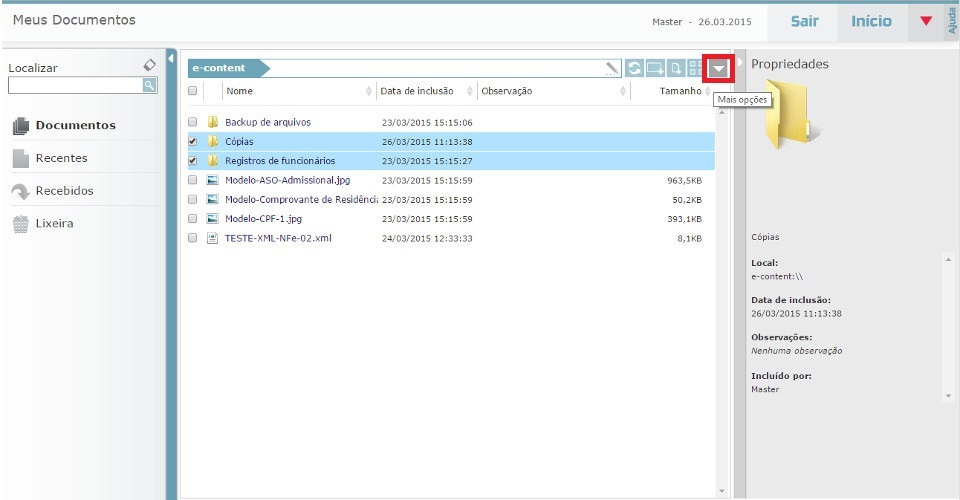Uncheck the Cópias folder checkbox
Image resolution: width=960 pixels, height=500 pixels.
pos(193,142)
